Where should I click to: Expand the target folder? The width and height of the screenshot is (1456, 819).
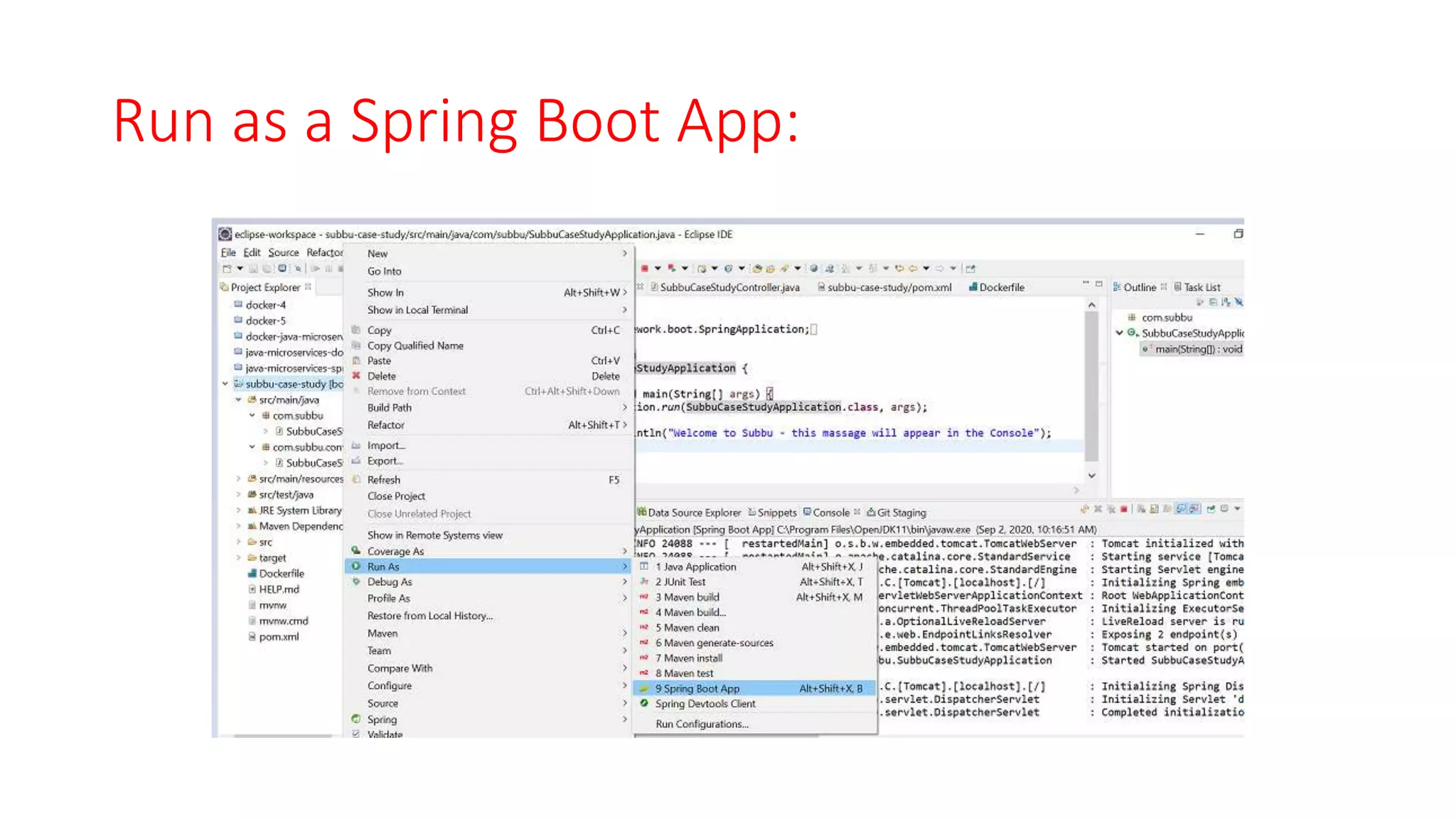coord(239,557)
